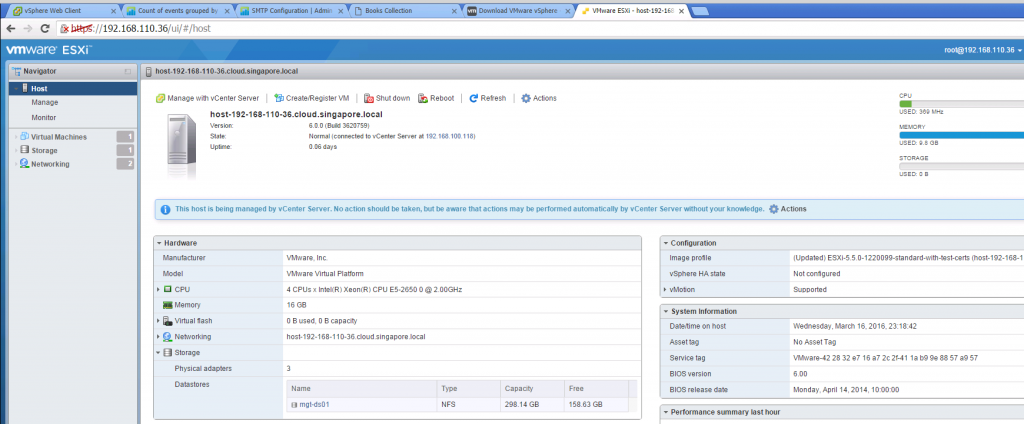This screenshot has height=424, width=1024.
Task: Select Virtual Machines in Navigator
Action: 59,137
